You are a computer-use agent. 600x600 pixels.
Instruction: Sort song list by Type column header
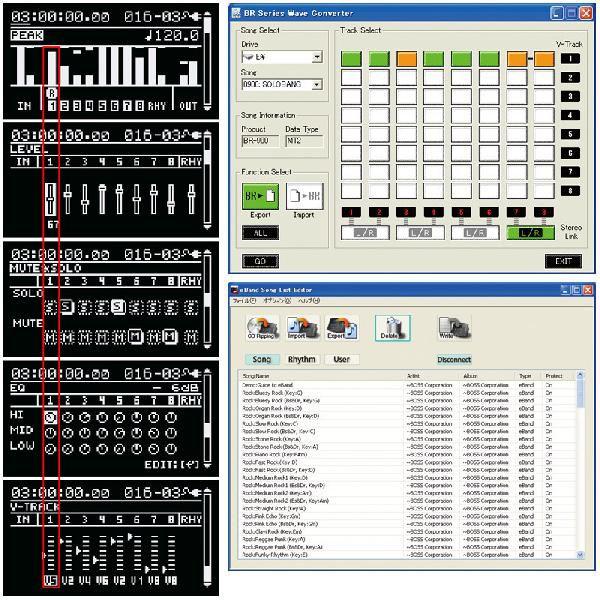coord(528,376)
